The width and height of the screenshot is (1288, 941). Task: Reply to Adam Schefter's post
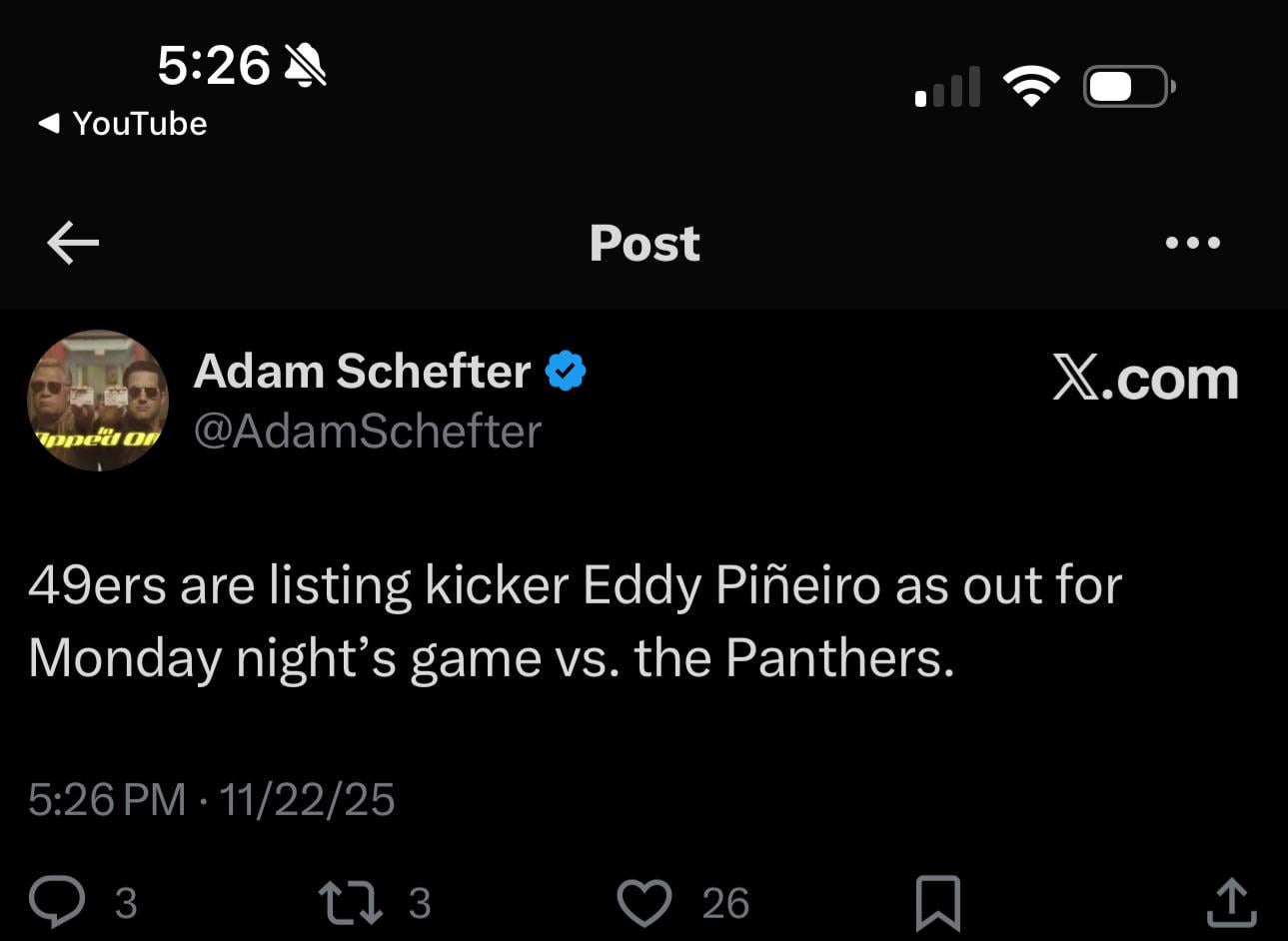tap(58, 901)
